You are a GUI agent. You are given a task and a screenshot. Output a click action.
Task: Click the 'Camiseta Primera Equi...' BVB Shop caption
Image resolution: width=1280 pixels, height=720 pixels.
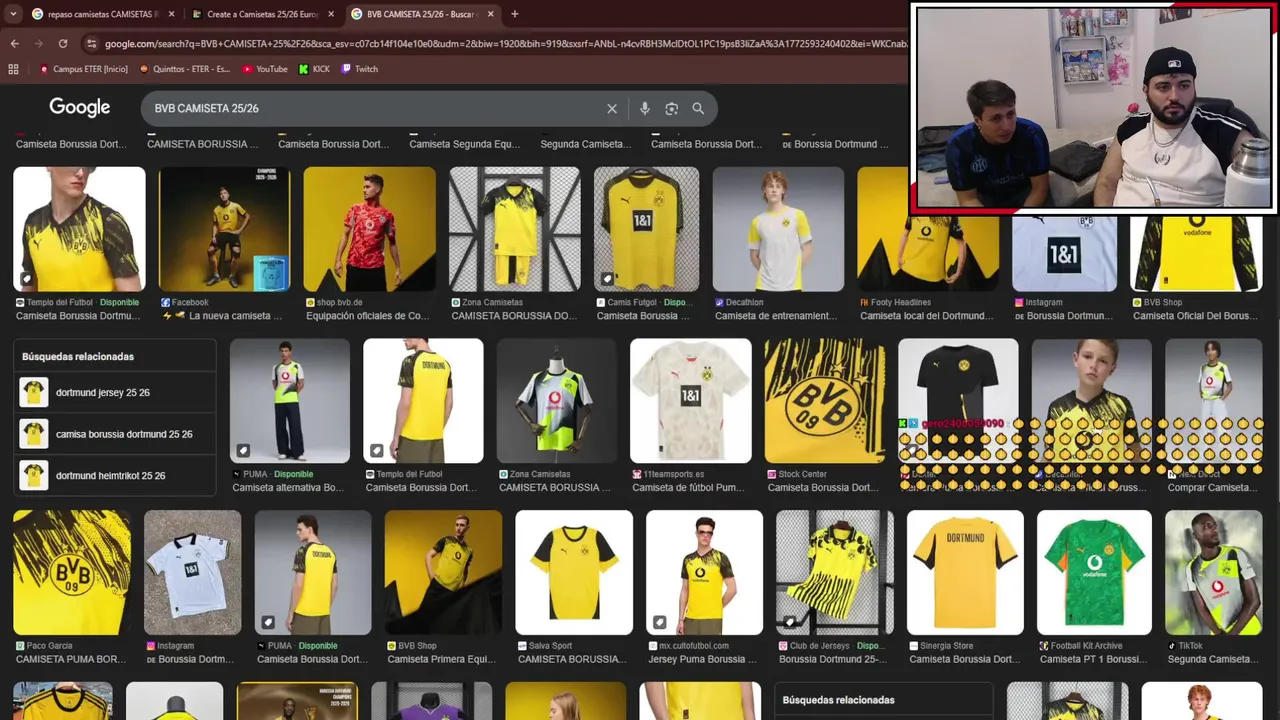441,659
